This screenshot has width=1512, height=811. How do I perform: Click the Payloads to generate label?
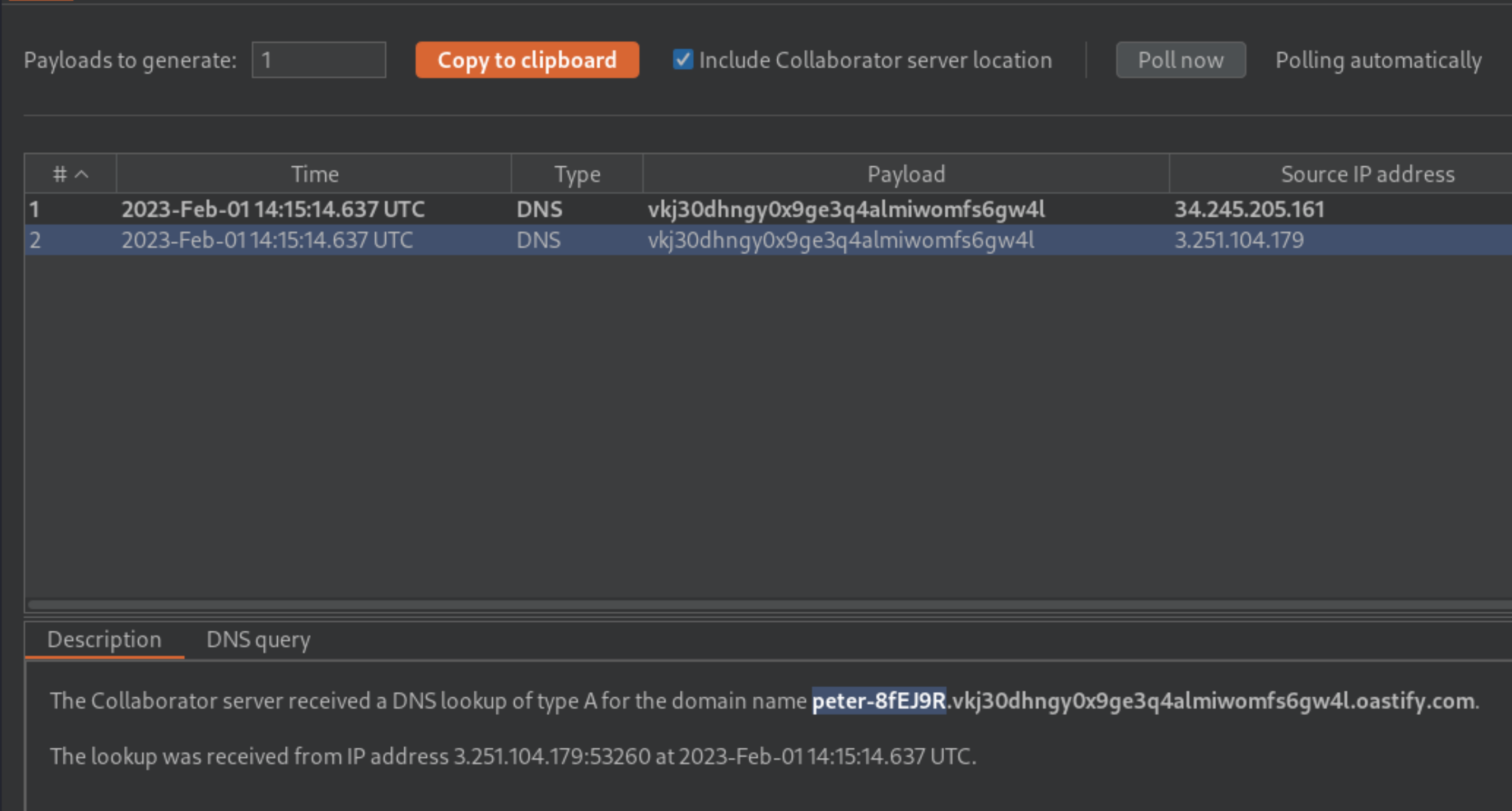pos(130,60)
